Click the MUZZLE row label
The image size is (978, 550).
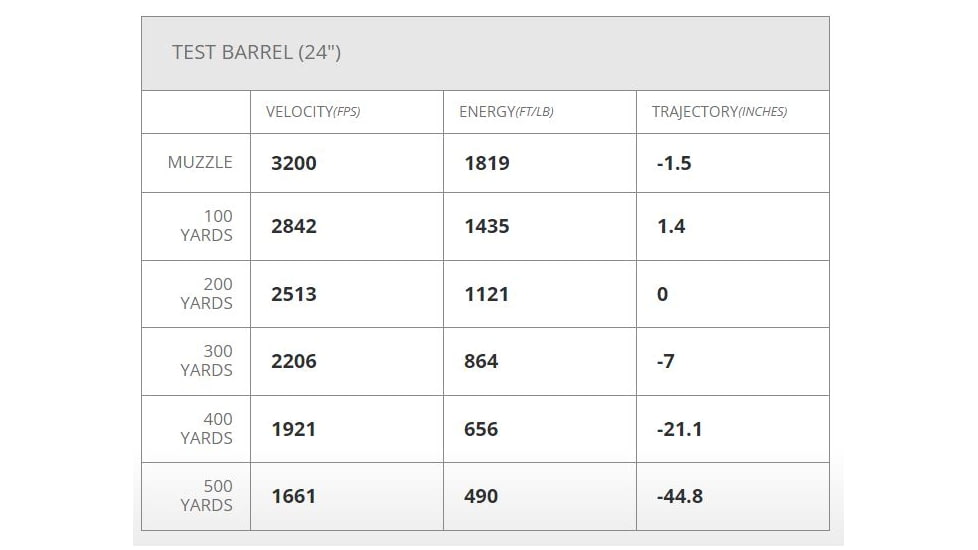coord(200,162)
